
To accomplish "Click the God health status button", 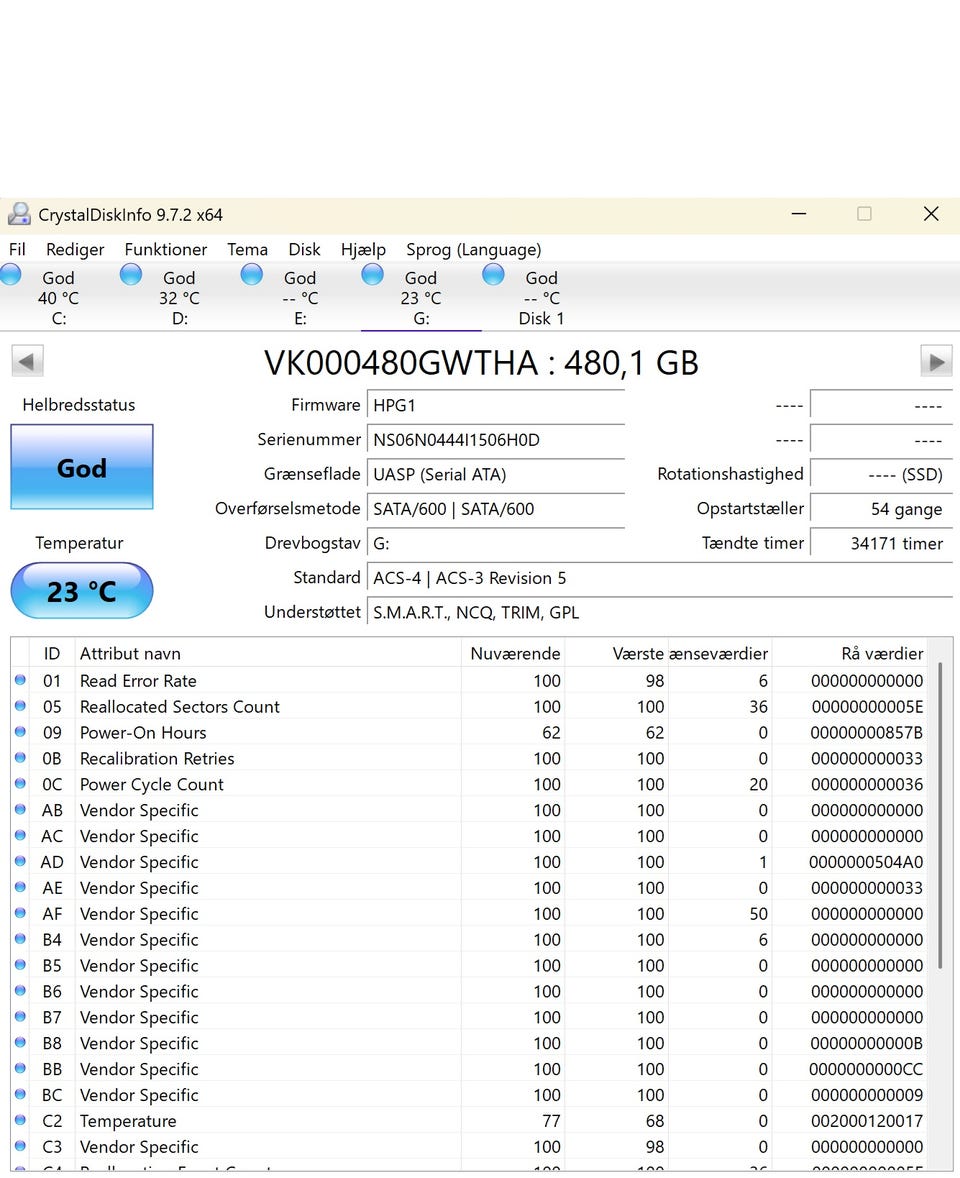I will pyautogui.click(x=82, y=468).
